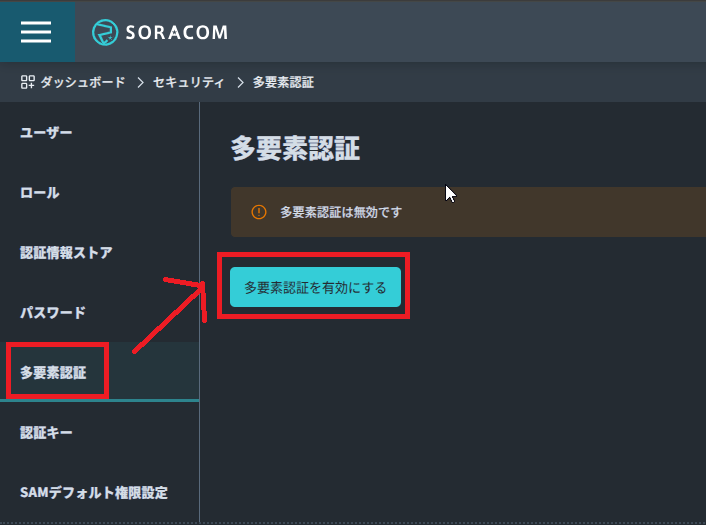Click the 多要素認証は無効です alert banner
Viewport: 706px width, 525px height.
[x=468, y=212]
